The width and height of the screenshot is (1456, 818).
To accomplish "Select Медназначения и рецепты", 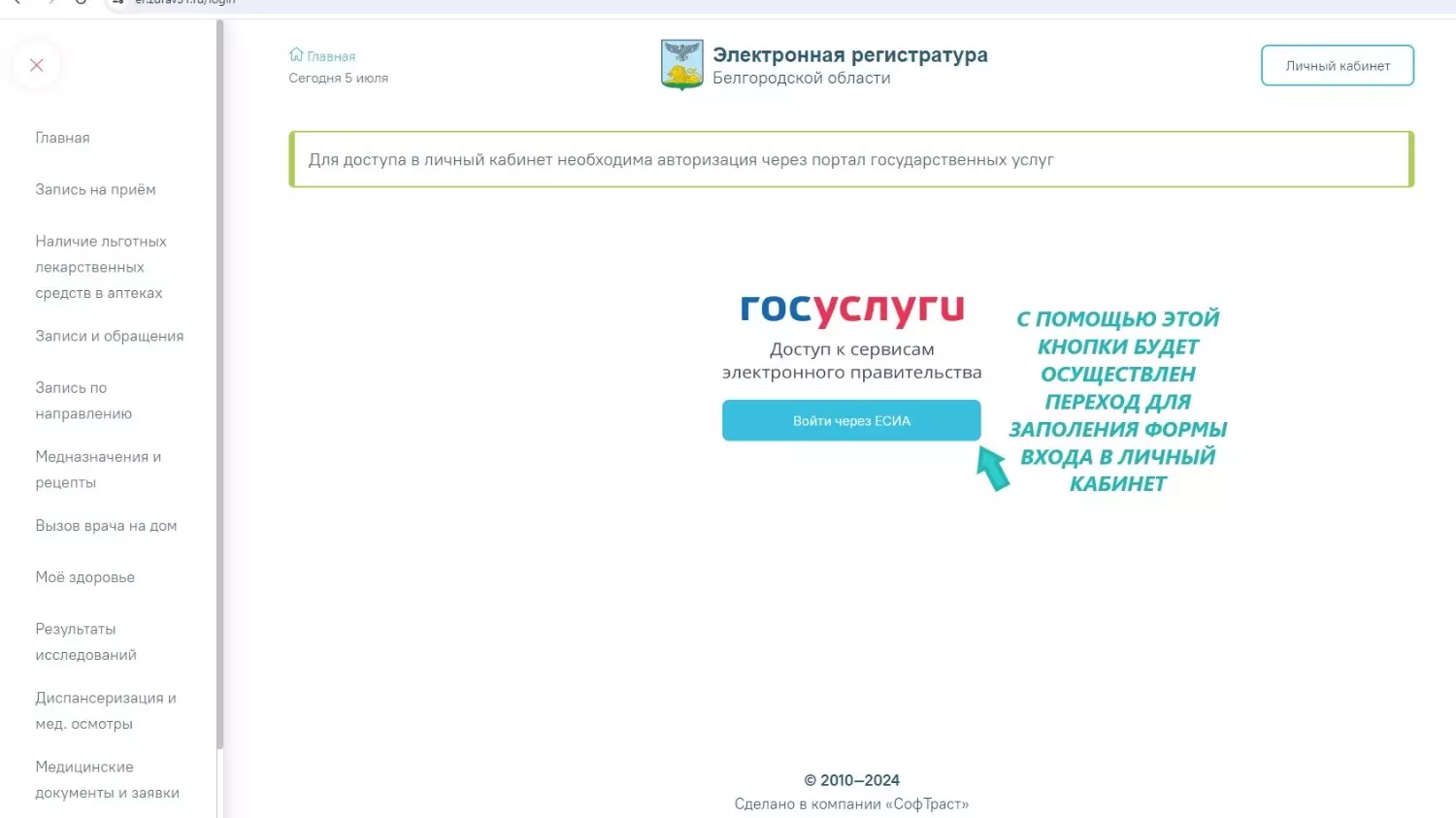I will pos(98,470).
